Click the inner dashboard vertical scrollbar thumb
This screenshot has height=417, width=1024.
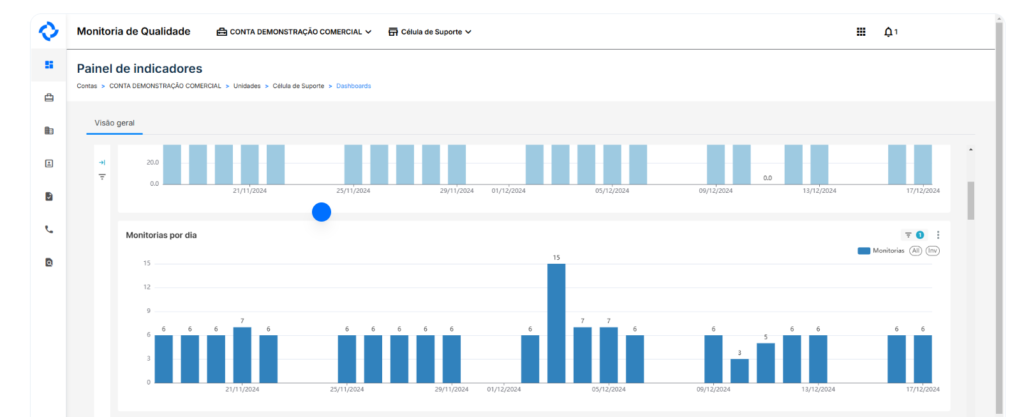click(x=970, y=200)
